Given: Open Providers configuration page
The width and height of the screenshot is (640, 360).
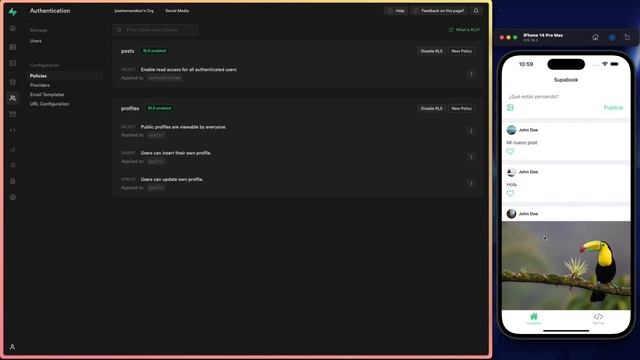Looking at the screenshot, I should [x=40, y=85].
